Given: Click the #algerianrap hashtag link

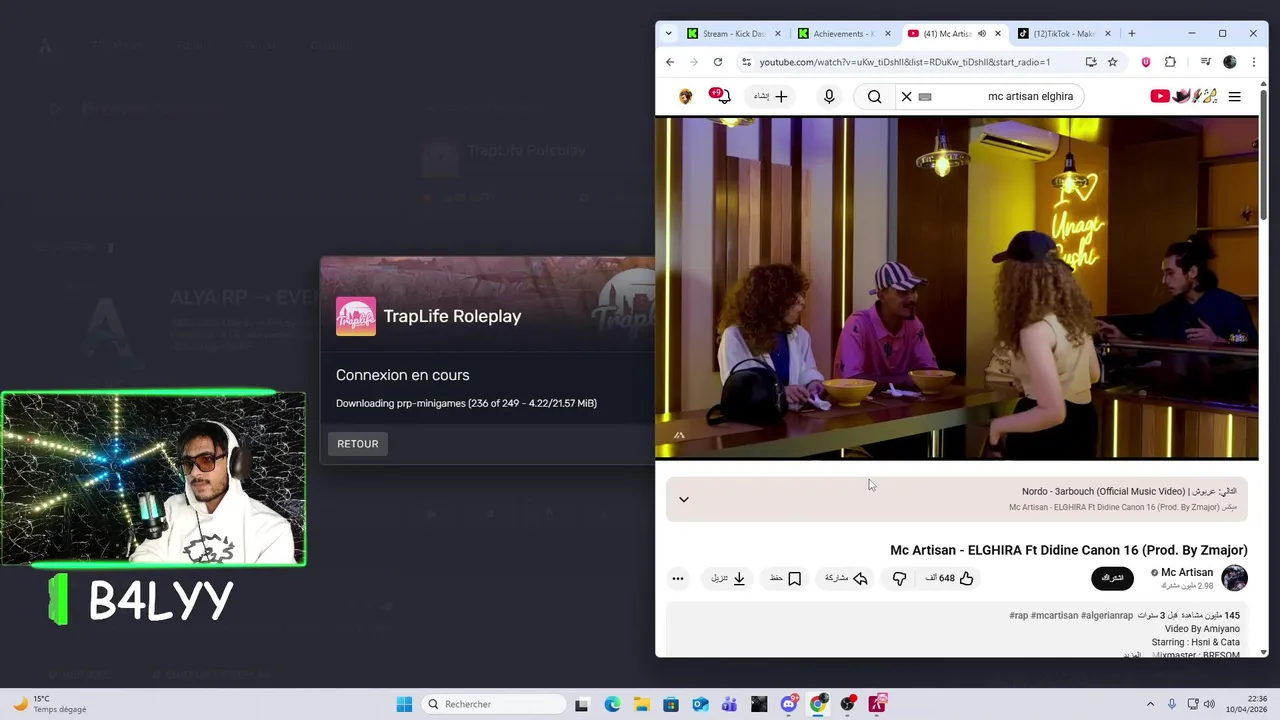Looking at the screenshot, I should point(1106,616).
